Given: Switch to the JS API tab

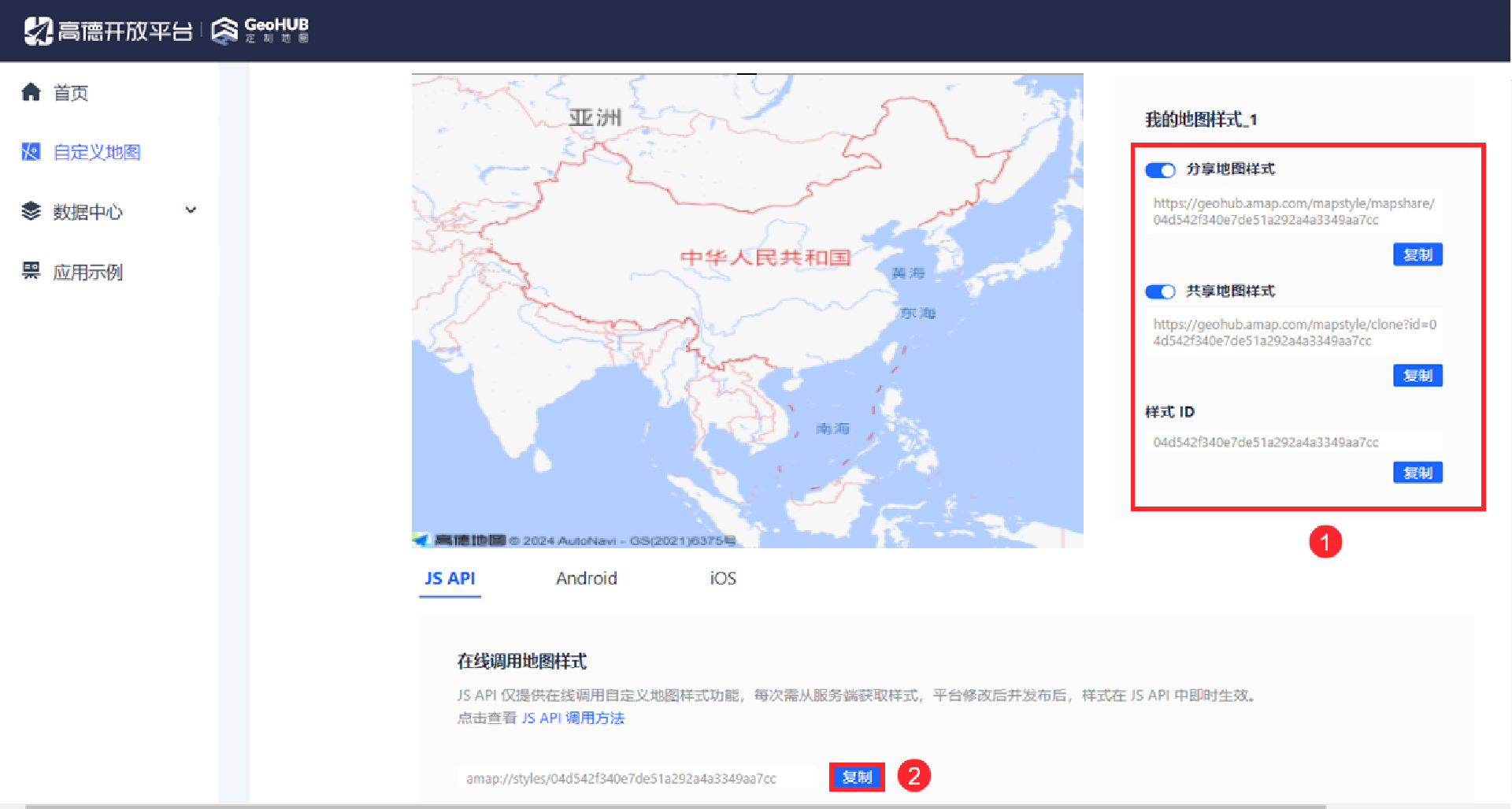Looking at the screenshot, I should tap(450, 578).
